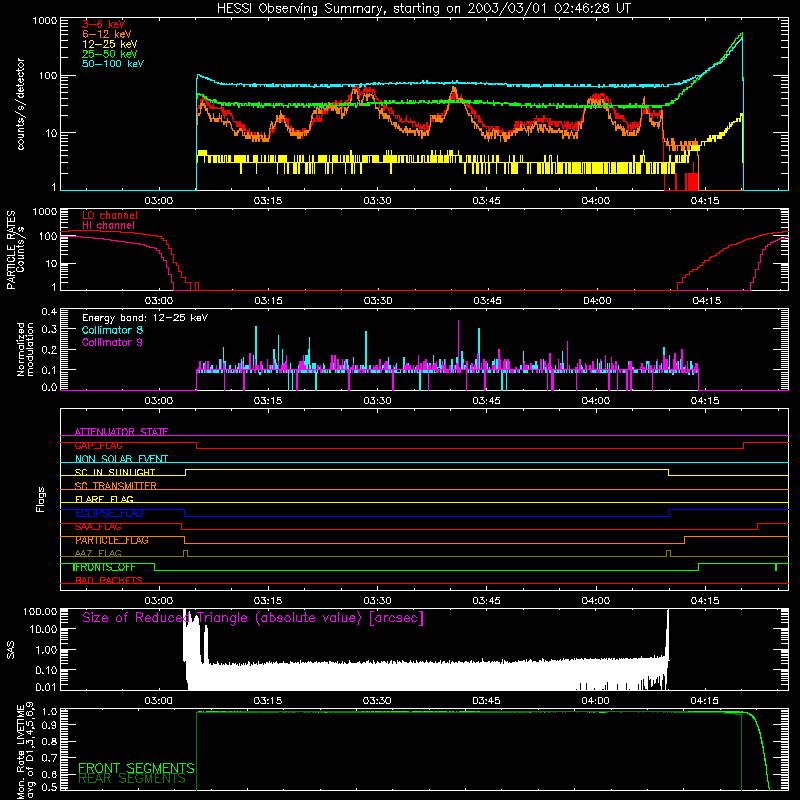The image size is (800, 800).
Task: Select the HI channel legend label
Action: [x=109, y=226]
